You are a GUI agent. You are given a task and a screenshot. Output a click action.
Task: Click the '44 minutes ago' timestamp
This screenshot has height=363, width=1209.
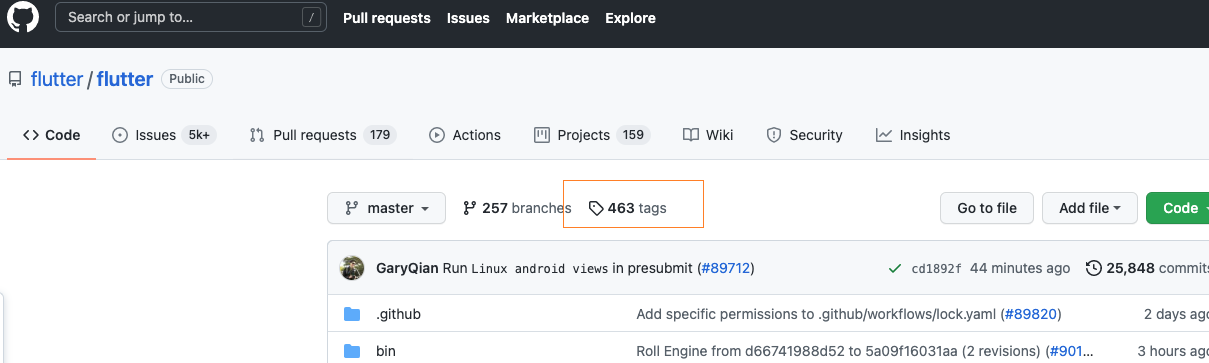(x=1020, y=268)
